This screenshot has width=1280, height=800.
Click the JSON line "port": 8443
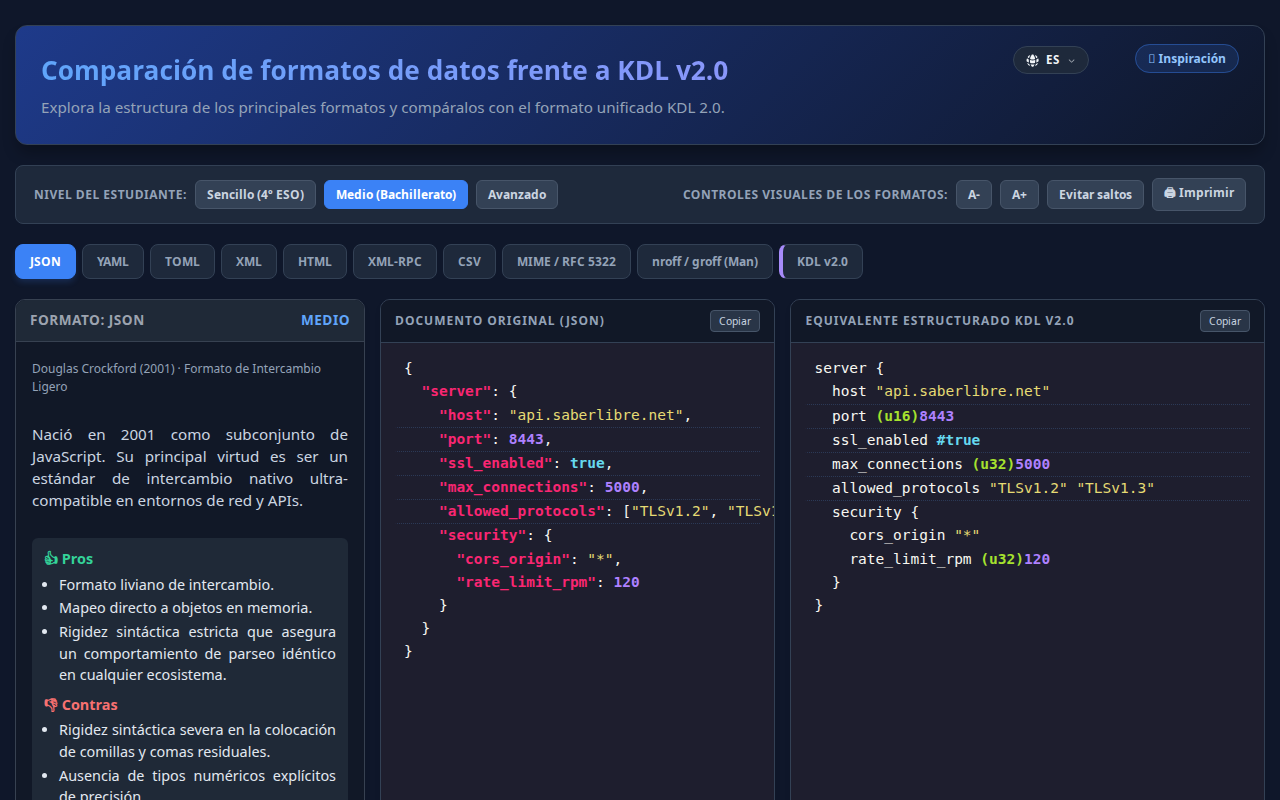[x=495, y=439]
